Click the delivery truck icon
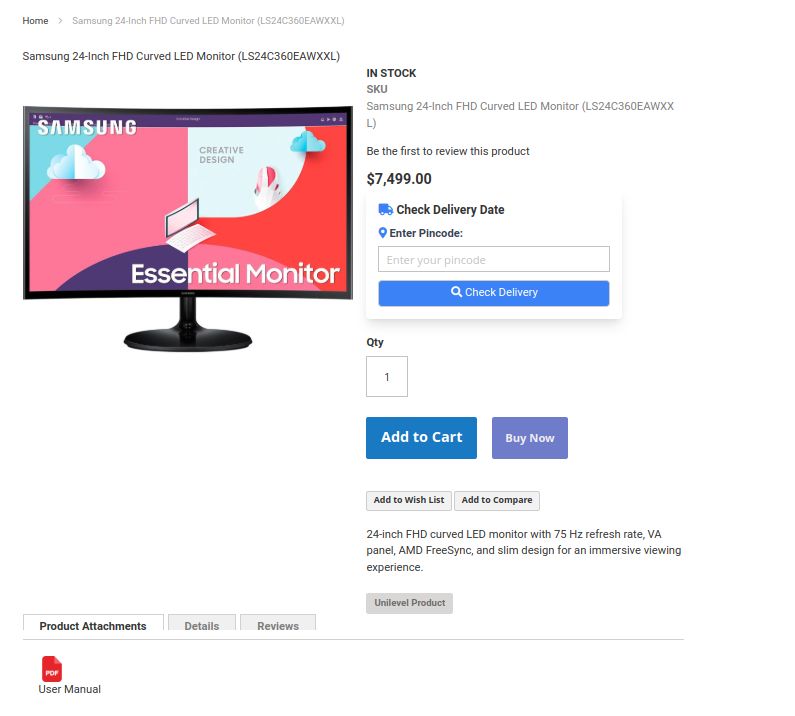 pos(385,209)
